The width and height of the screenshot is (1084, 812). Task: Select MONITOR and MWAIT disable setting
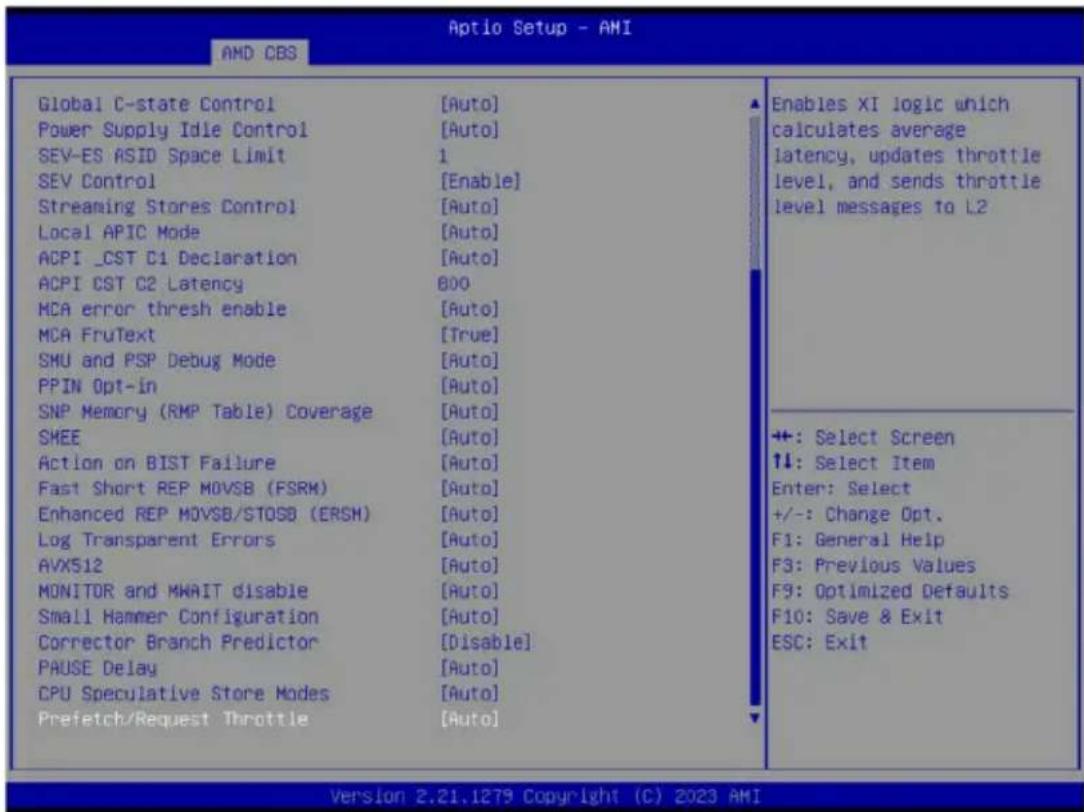173,591
